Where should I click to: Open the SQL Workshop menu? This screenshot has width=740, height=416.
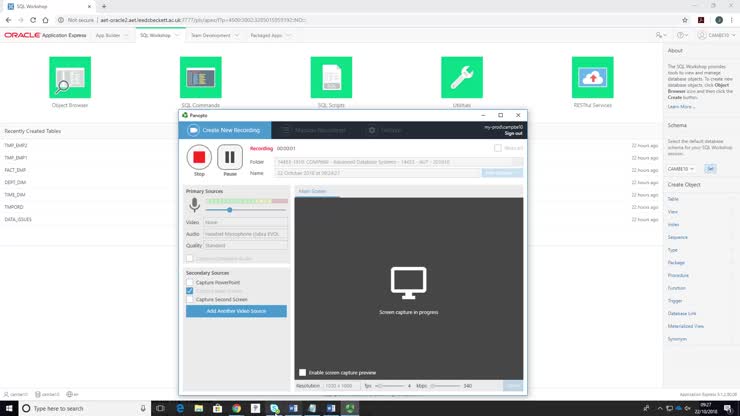pos(160,35)
